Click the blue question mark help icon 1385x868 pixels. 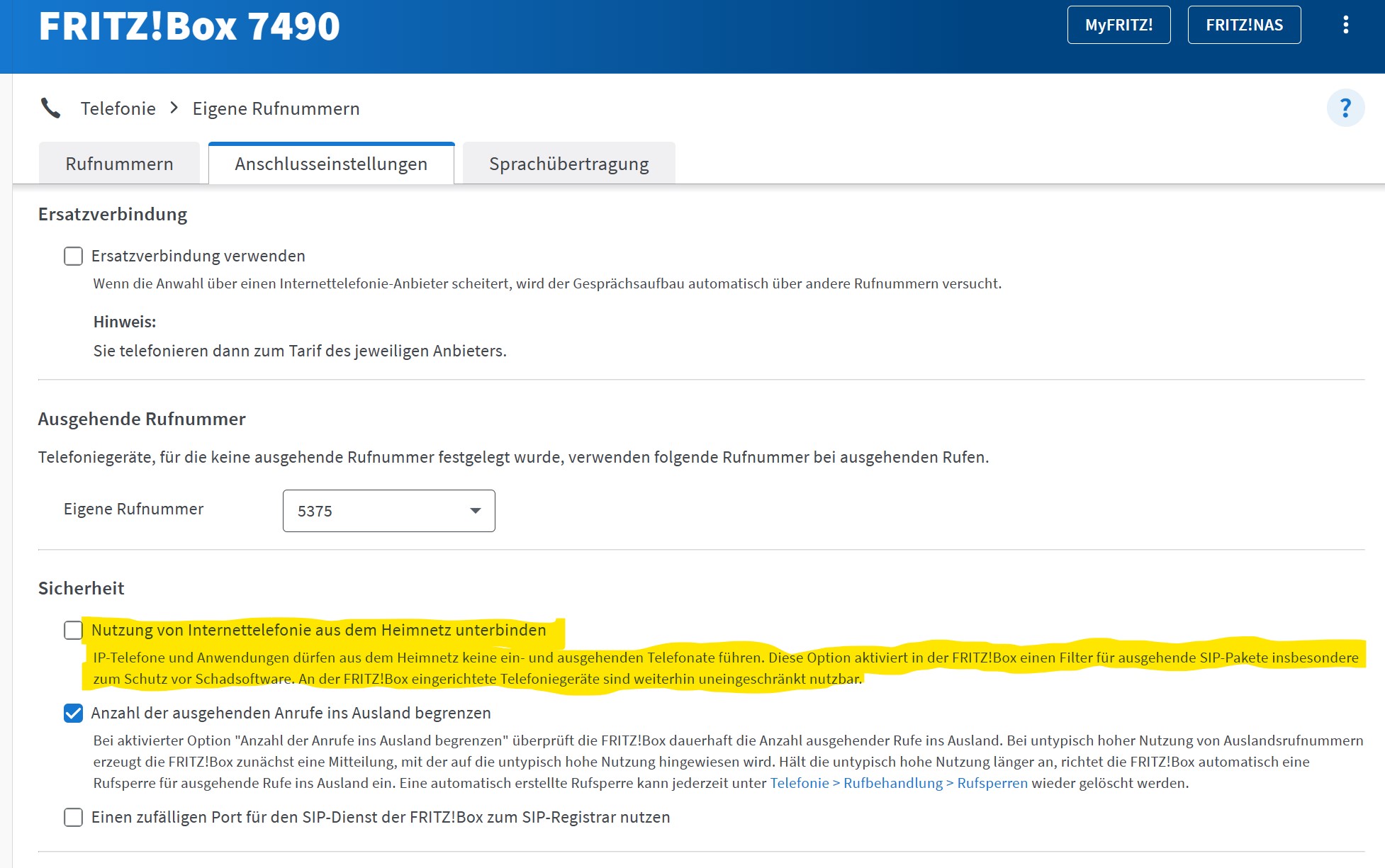tap(1345, 108)
